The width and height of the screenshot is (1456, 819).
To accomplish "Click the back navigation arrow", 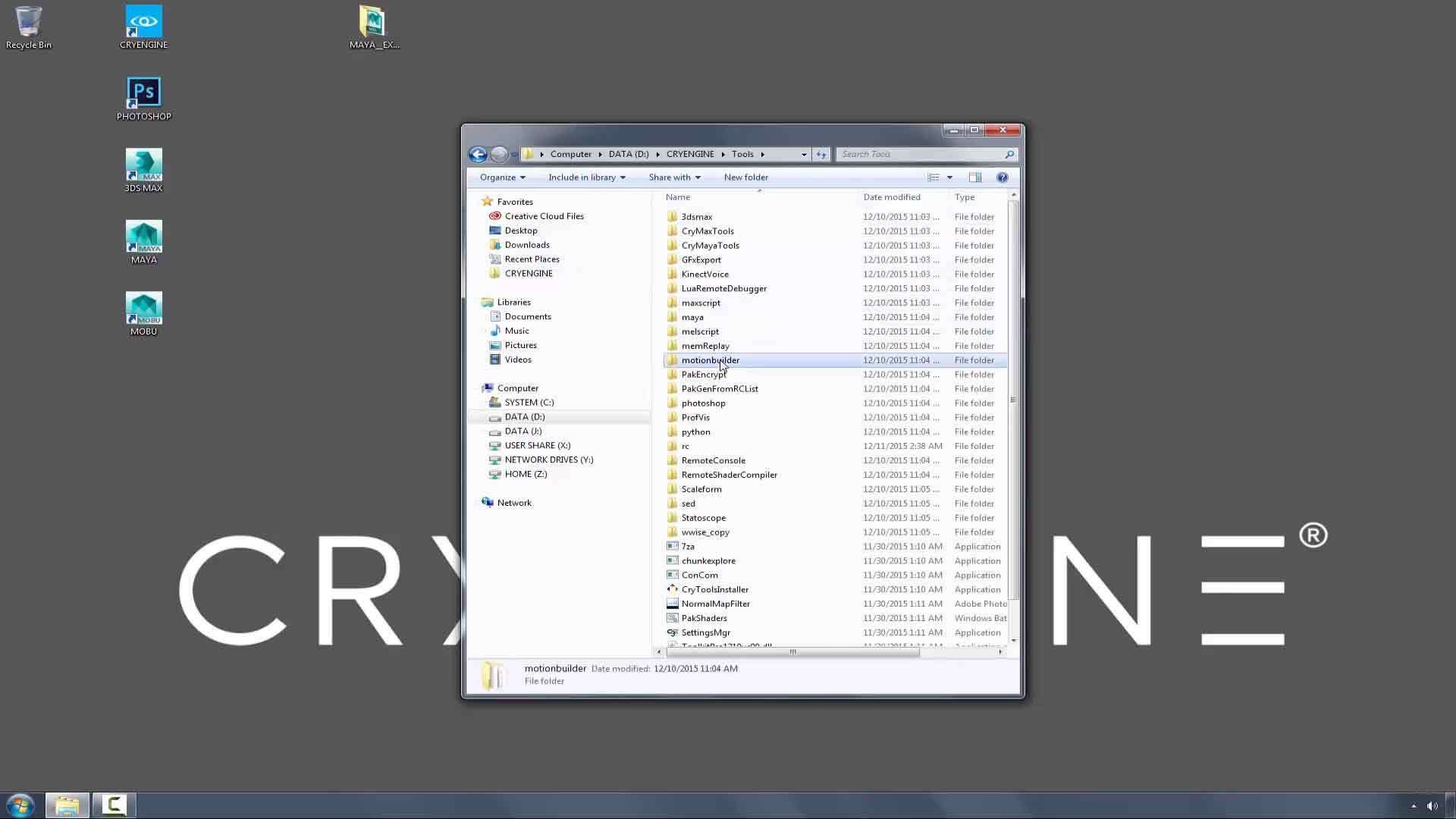I will click(478, 154).
